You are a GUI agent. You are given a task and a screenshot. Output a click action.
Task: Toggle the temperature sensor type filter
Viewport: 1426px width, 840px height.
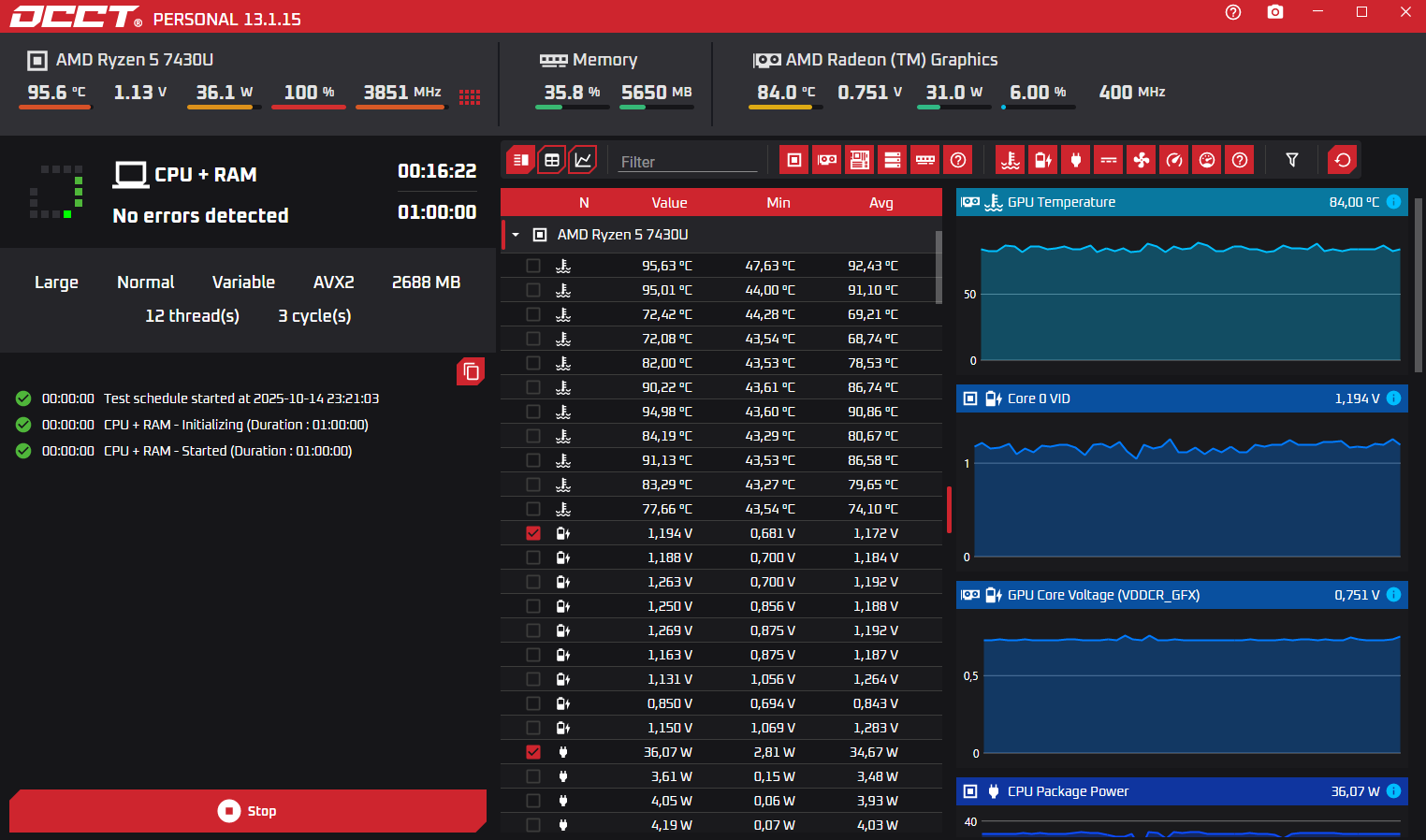1011,160
